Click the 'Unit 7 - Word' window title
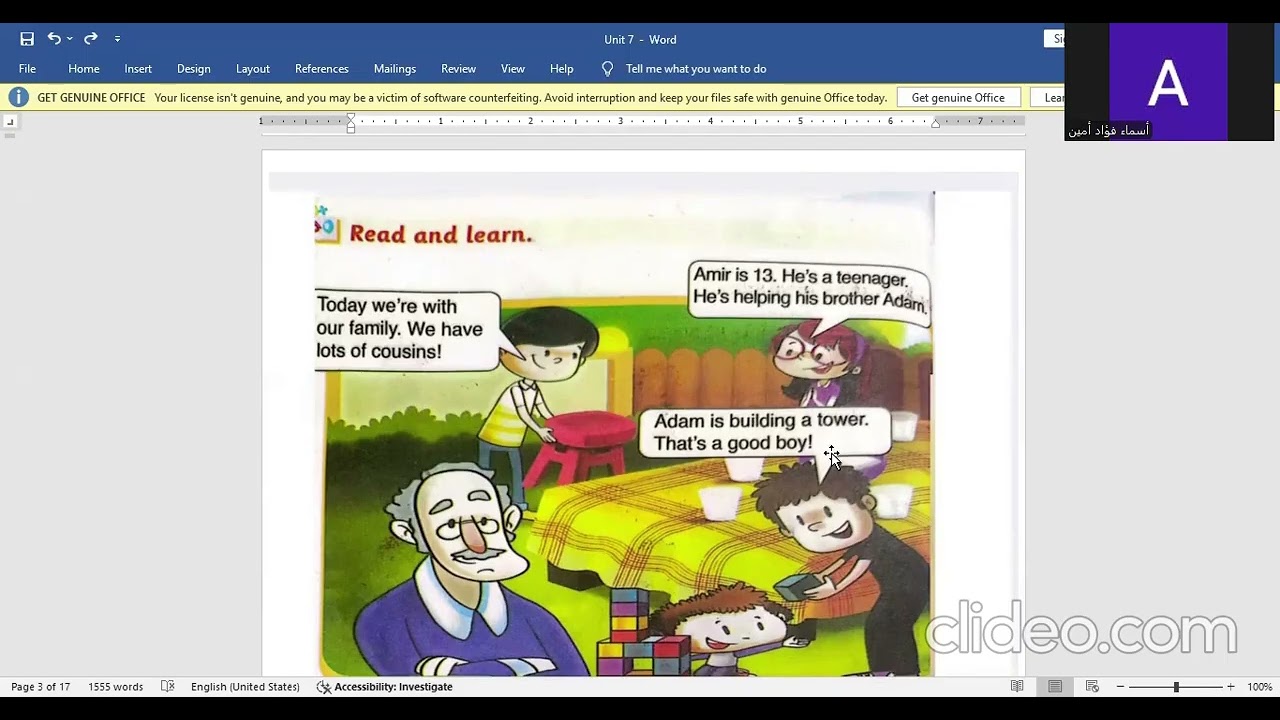 coord(640,39)
